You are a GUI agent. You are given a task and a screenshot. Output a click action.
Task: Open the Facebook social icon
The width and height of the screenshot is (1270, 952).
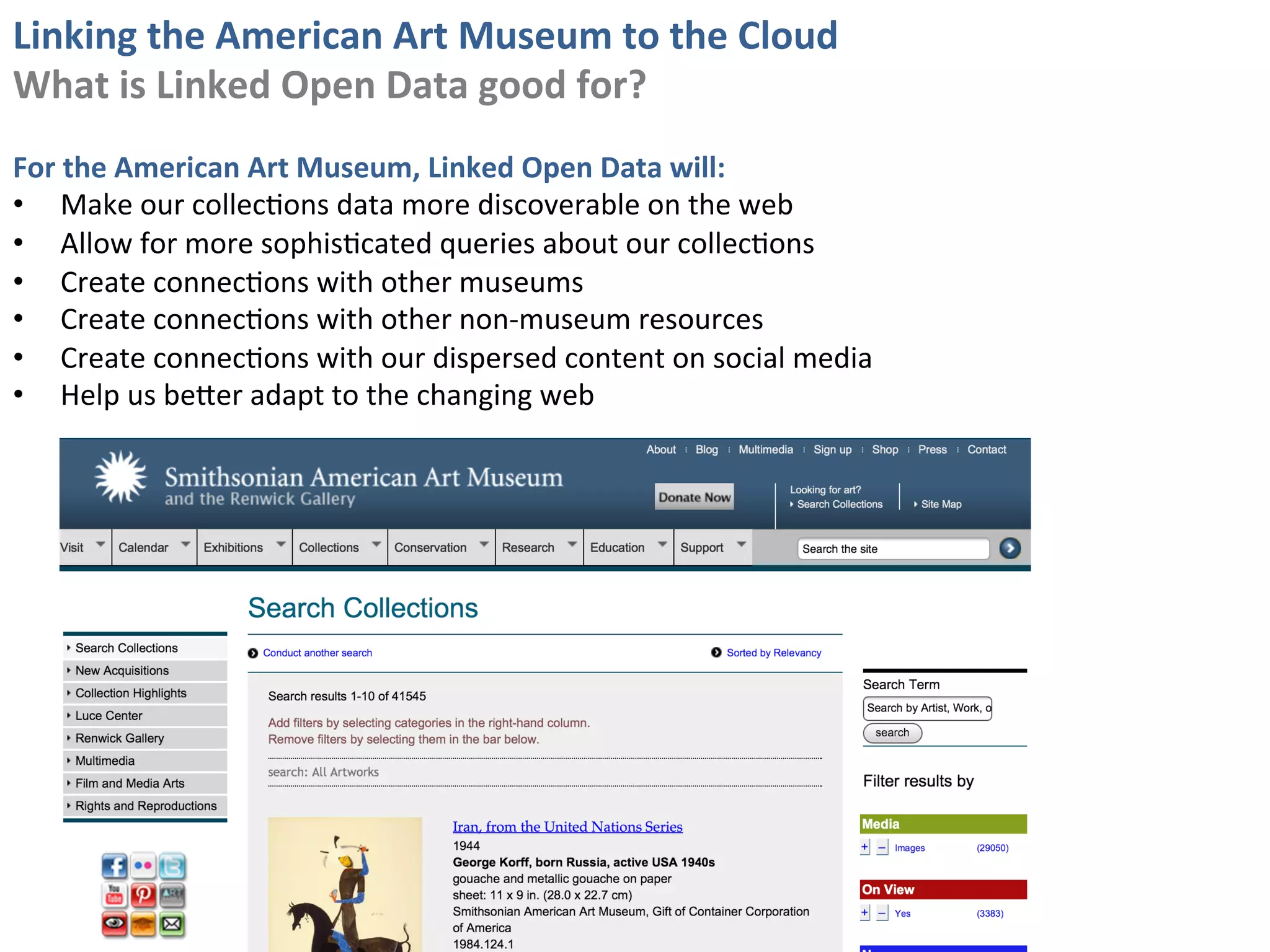[114, 866]
